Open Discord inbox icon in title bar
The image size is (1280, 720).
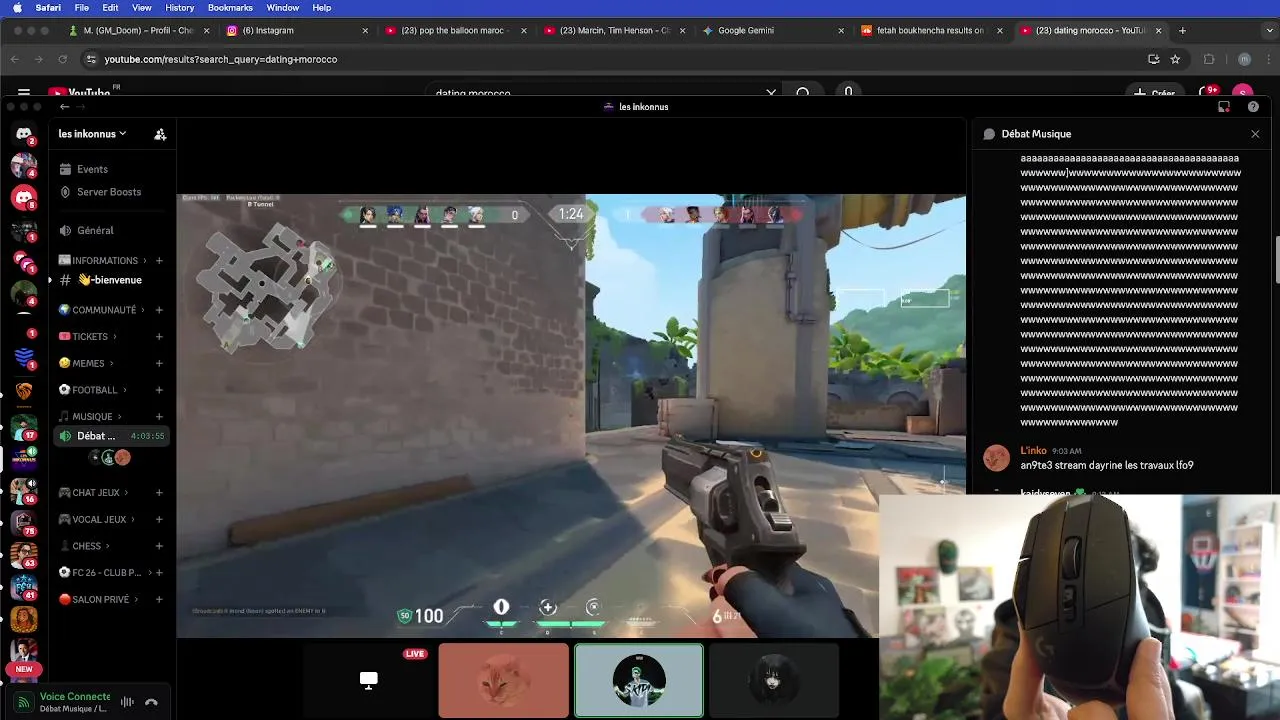[1223, 107]
